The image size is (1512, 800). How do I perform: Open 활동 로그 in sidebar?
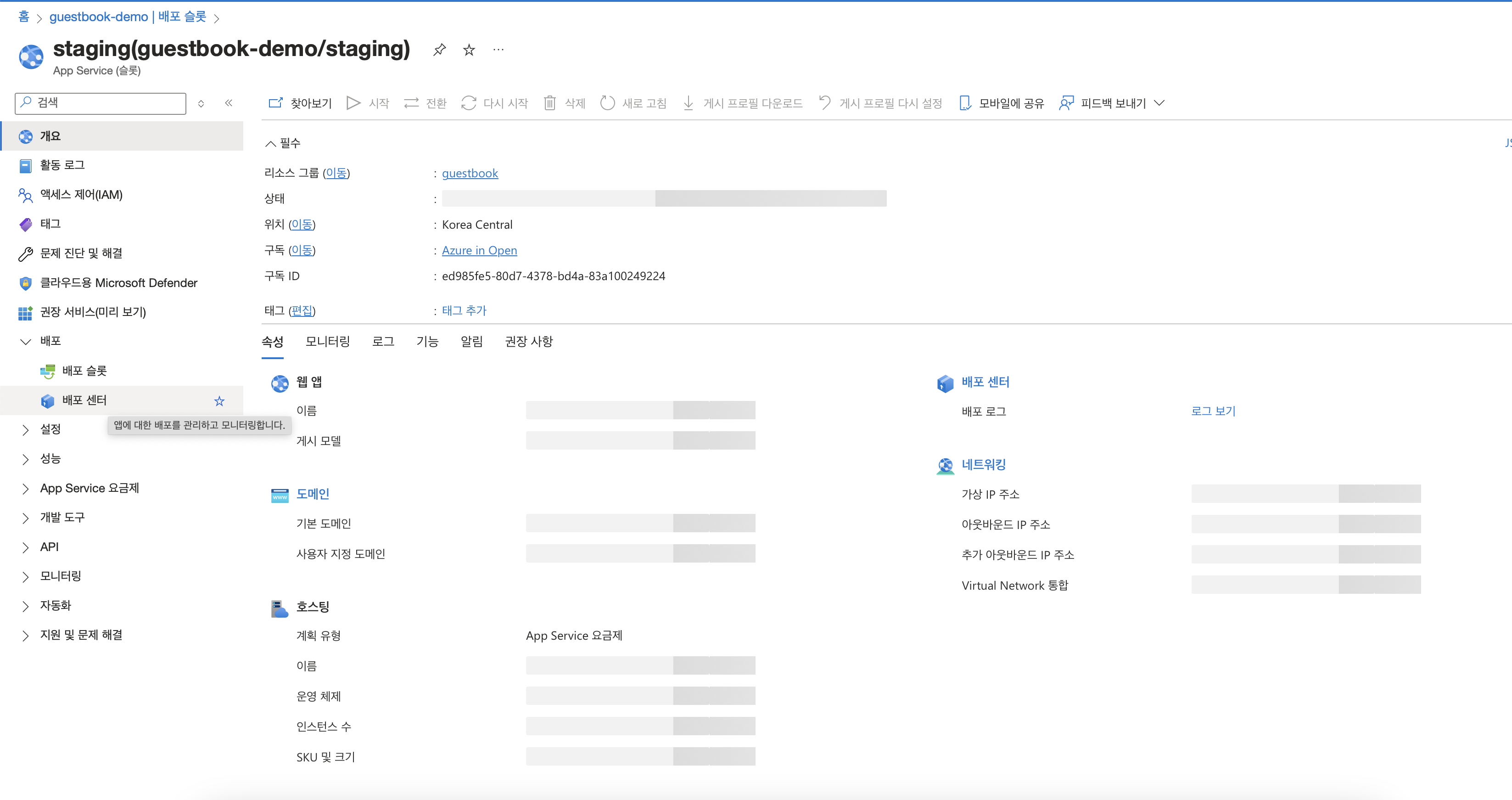pyautogui.click(x=62, y=165)
